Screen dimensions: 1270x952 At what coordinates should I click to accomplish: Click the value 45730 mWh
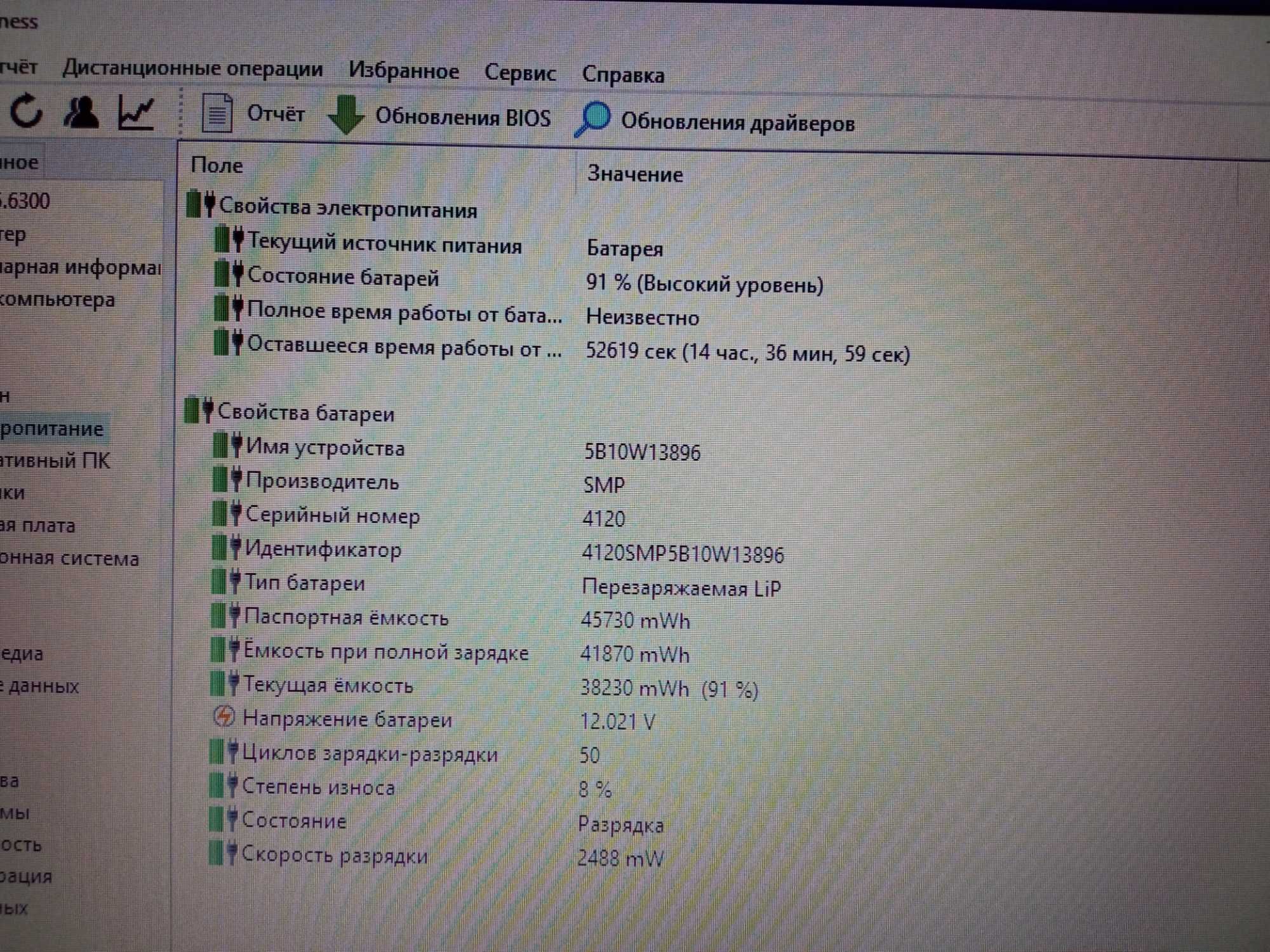click(635, 620)
